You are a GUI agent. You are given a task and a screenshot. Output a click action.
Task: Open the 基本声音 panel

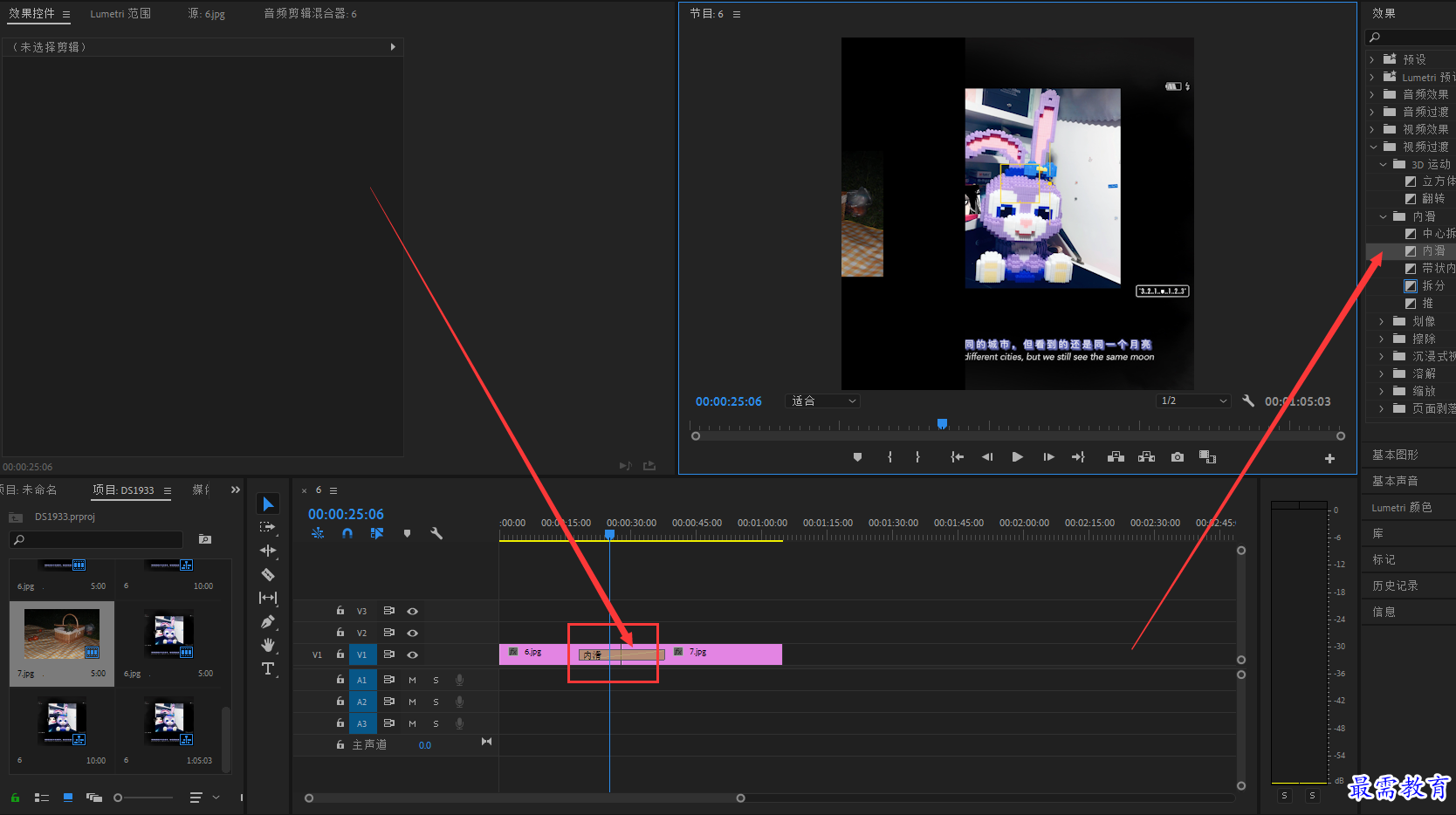1395,481
